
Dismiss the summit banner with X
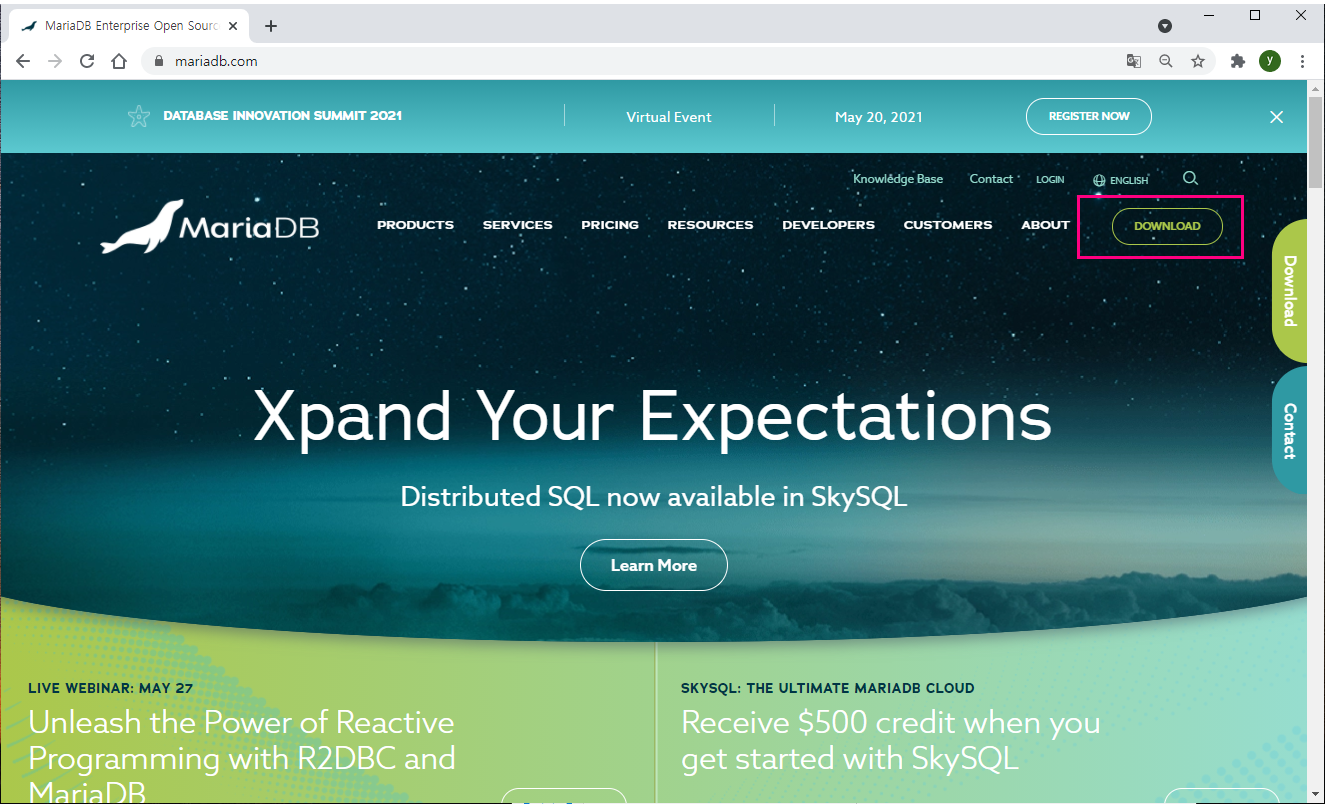tap(1277, 117)
